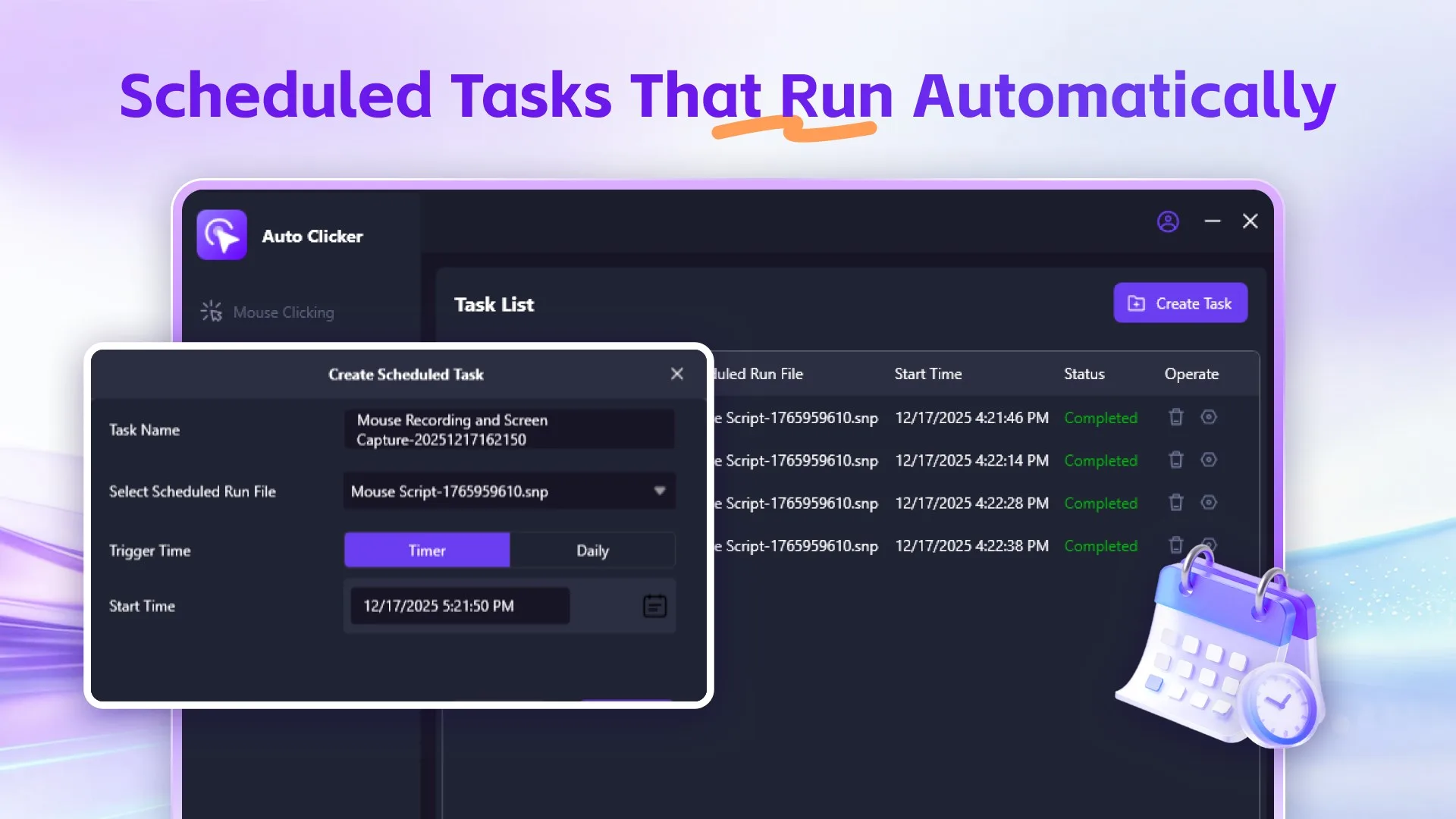Click Completed status for 4:22:14 PM task
This screenshot has width=1456, height=819.
(x=1100, y=460)
